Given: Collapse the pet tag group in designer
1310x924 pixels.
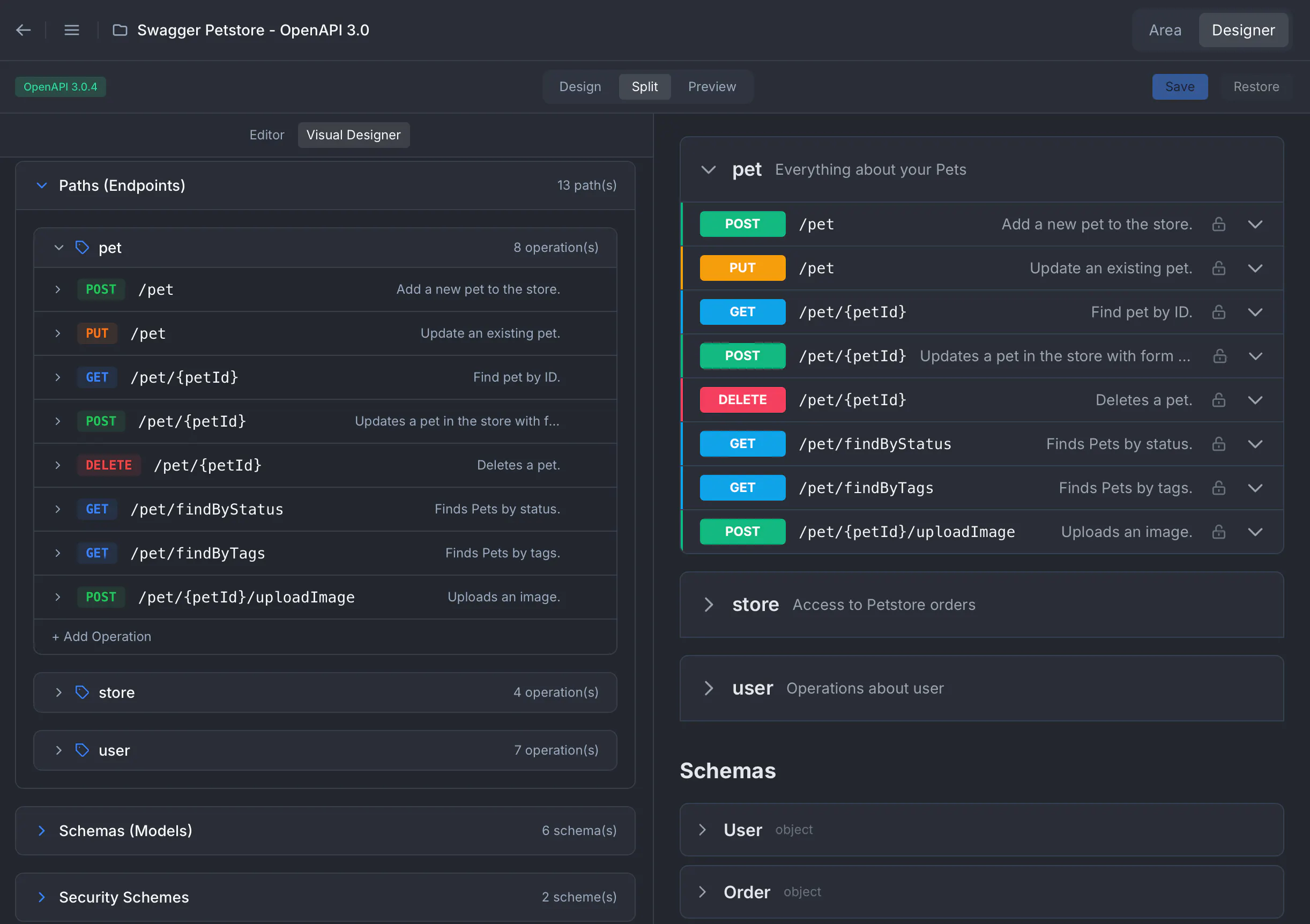Looking at the screenshot, I should [x=58, y=248].
